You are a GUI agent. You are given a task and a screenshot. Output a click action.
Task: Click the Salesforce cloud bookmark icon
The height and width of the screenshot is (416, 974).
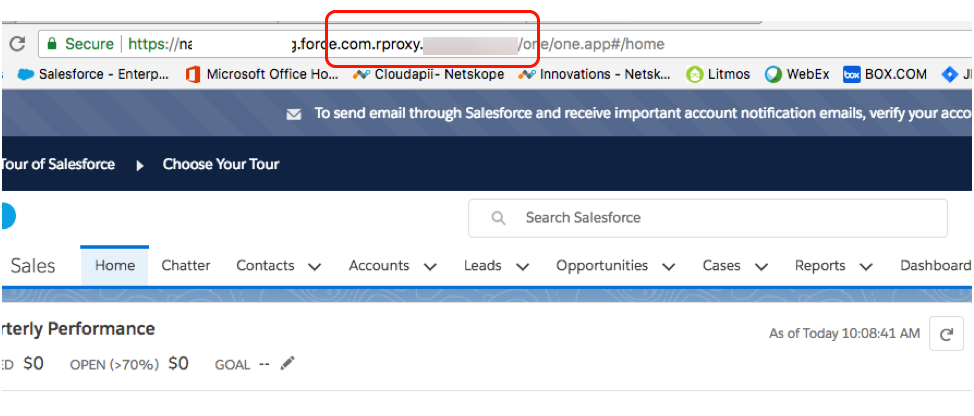click(25, 75)
